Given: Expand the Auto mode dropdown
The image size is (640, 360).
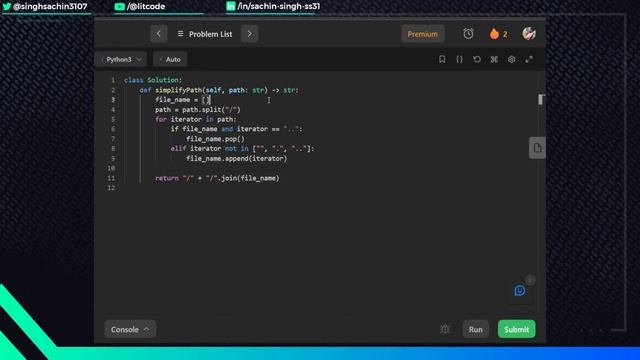Looking at the screenshot, I should coord(171,60).
